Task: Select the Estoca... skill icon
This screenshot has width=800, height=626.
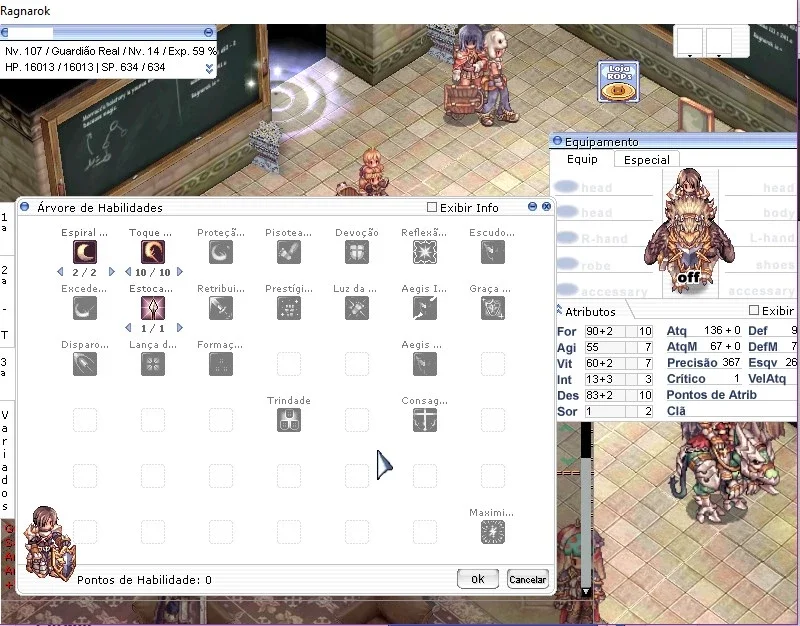Action: click(153, 308)
